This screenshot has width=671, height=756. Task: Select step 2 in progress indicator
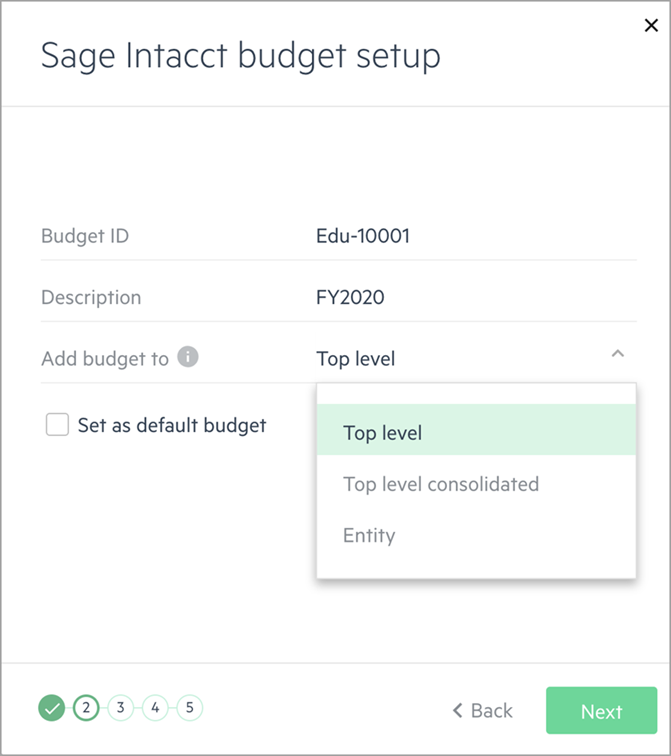click(86, 708)
